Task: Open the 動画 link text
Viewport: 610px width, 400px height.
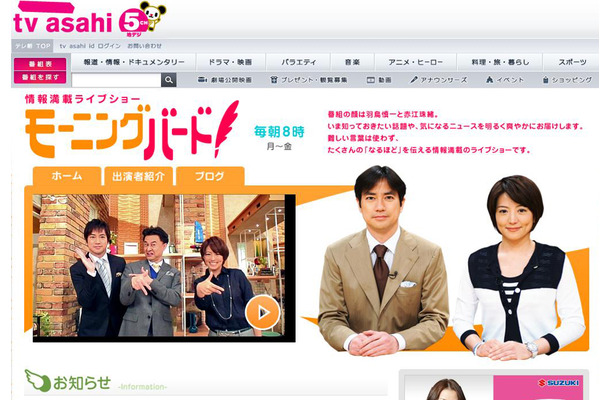Action: tap(385, 80)
